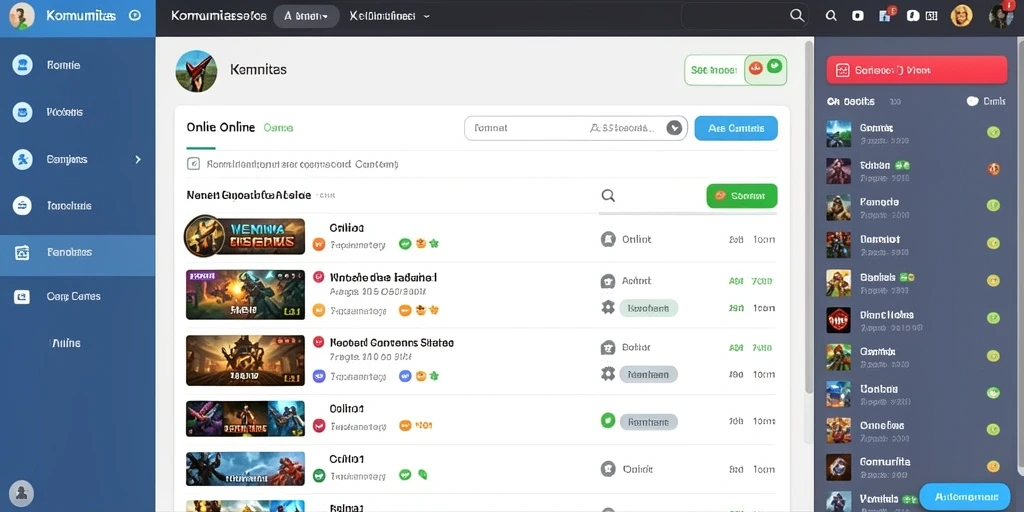Open the yellow user avatar in top bar
Viewport: 1024px width, 512px height.
coord(961,16)
